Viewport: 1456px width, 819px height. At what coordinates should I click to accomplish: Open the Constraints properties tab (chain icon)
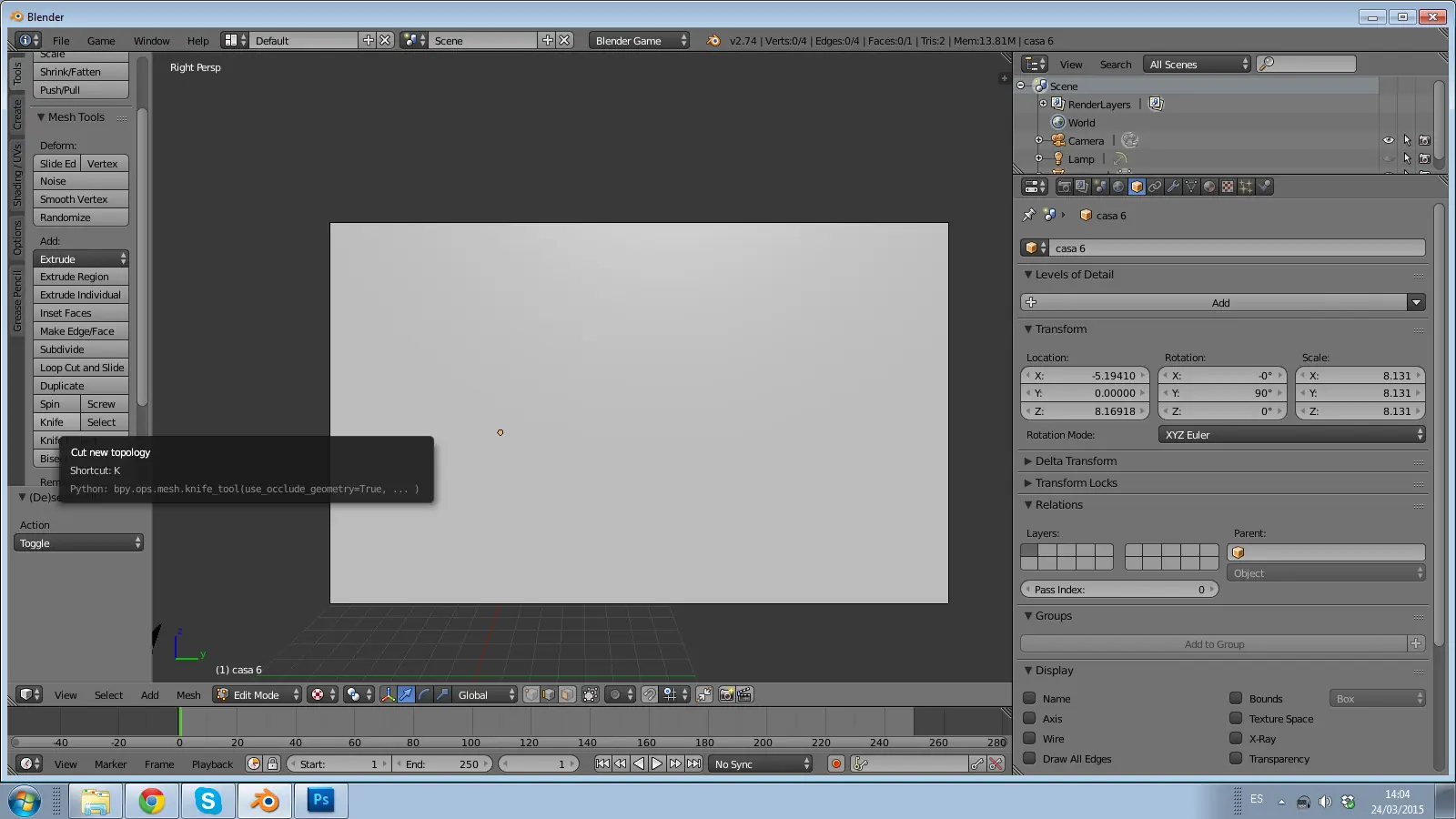pos(1155,187)
